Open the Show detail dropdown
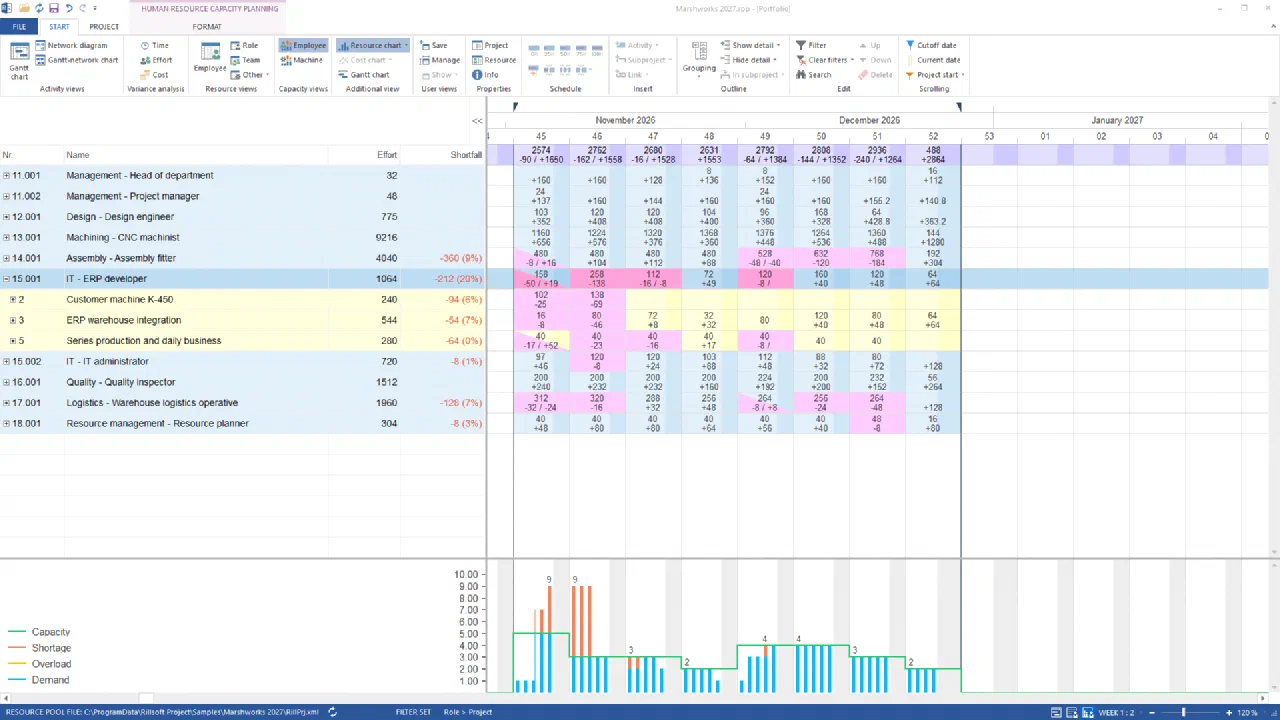The width and height of the screenshot is (1280, 720). point(749,45)
